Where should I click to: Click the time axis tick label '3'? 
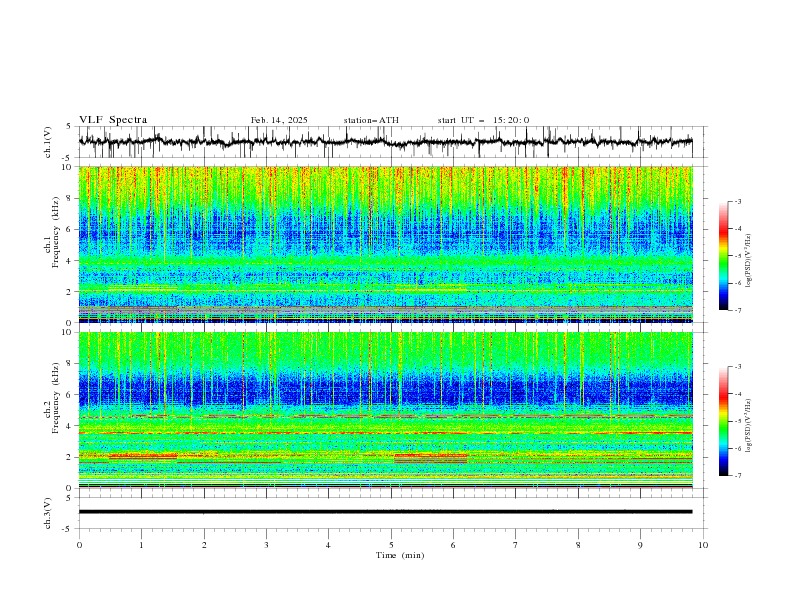point(266,545)
